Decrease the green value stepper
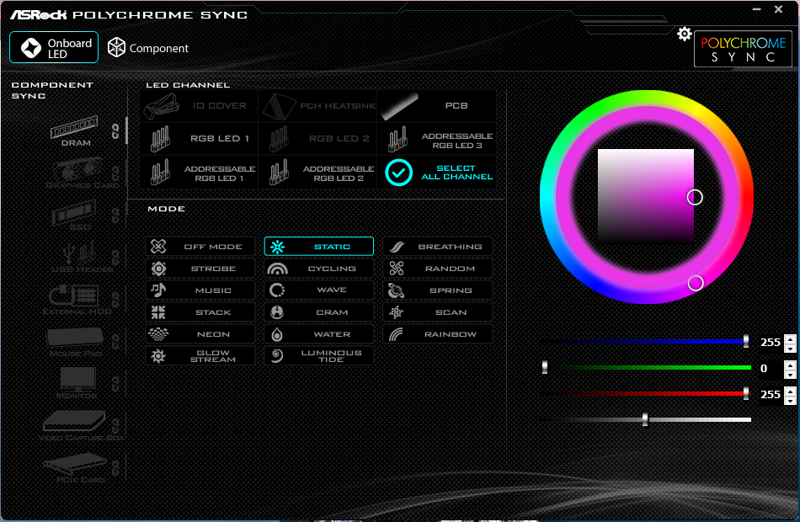 pyautogui.click(x=790, y=374)
